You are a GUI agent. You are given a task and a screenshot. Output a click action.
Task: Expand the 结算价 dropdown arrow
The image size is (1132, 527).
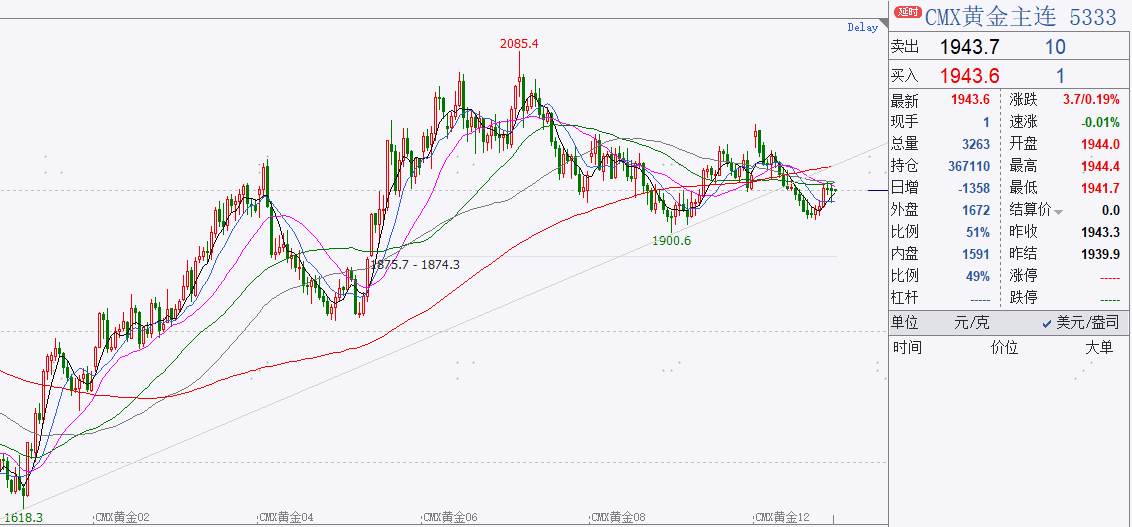tap(1059, 212)
